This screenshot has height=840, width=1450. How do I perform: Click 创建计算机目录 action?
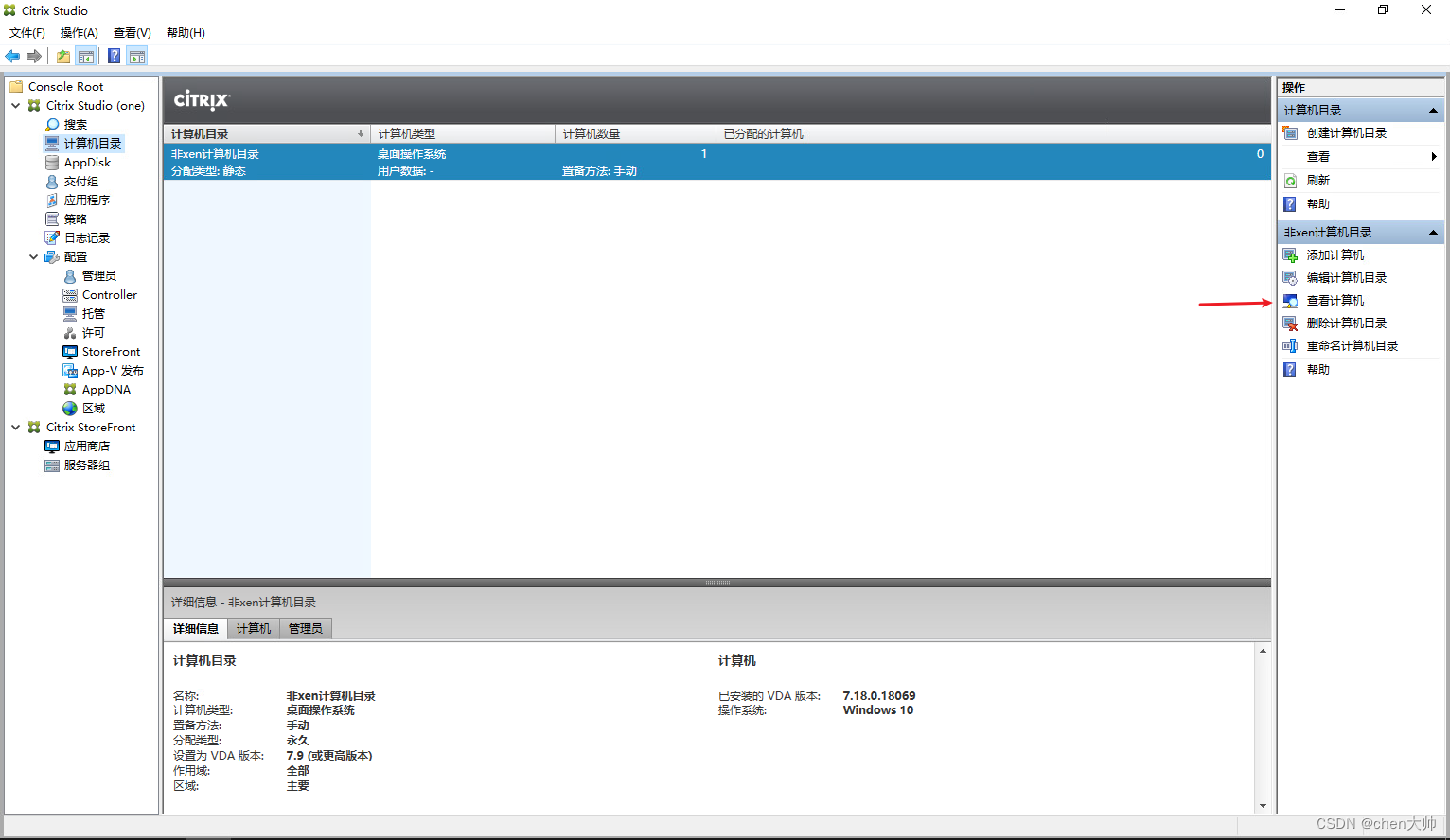pyautogui.click(x=1347, y=133)
